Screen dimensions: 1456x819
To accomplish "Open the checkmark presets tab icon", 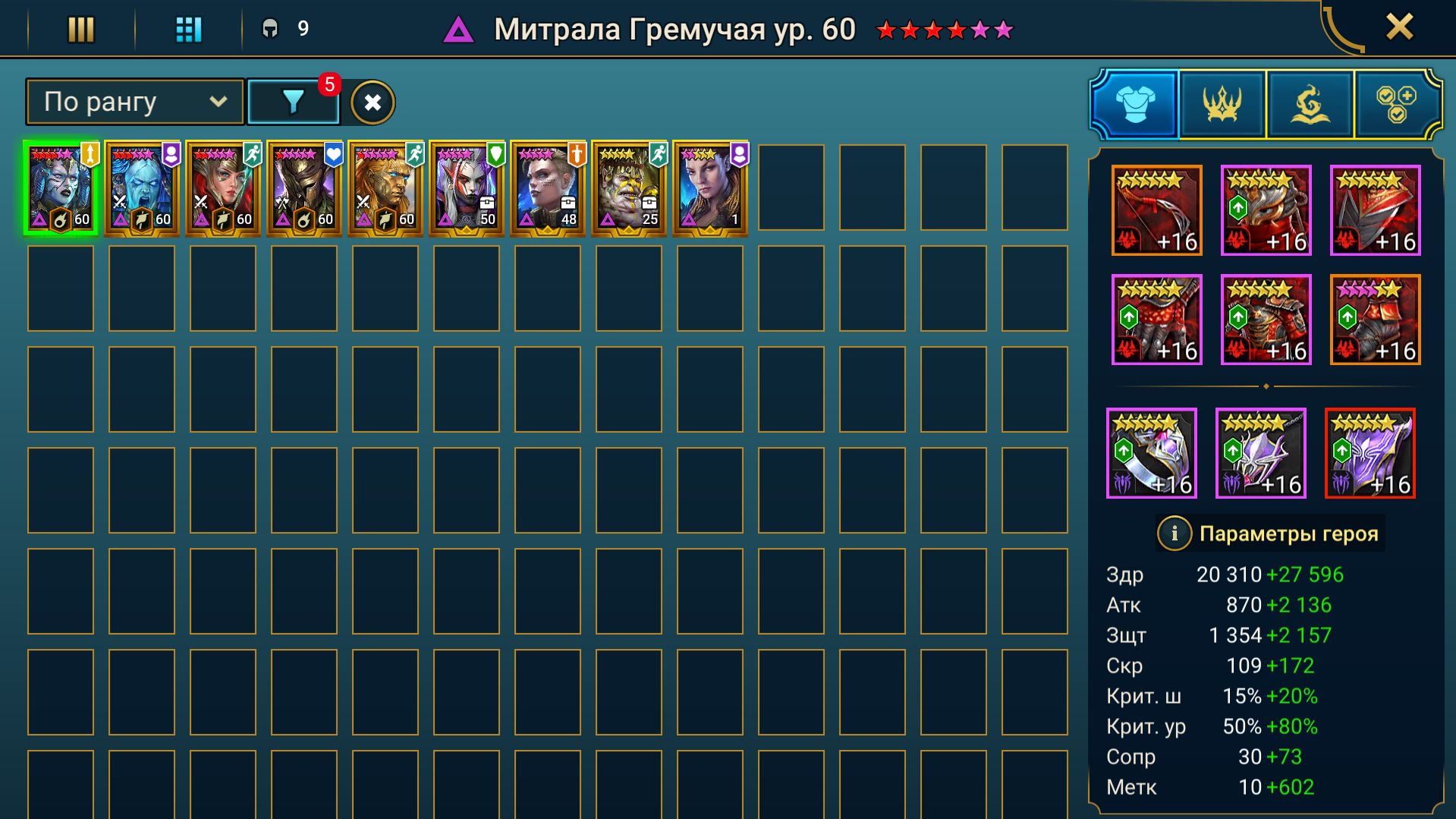I will click(x=1396, y=104).
